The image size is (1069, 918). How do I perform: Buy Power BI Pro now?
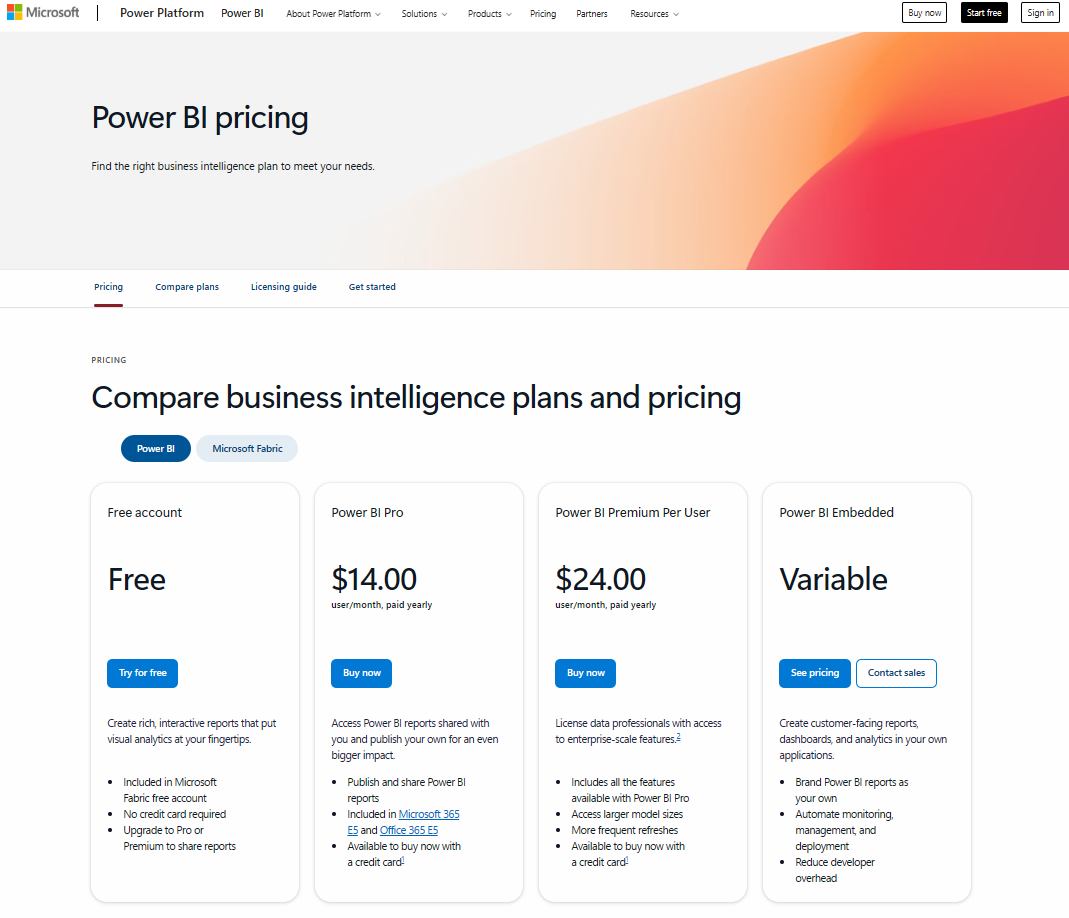pos(361,673)
